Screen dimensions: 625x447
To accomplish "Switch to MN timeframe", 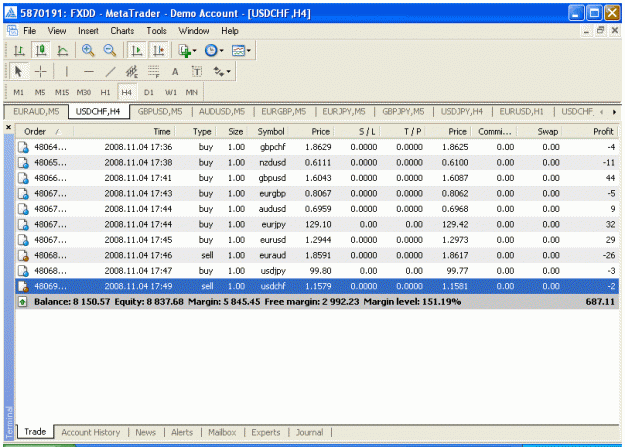I will [x=192, y=93].
